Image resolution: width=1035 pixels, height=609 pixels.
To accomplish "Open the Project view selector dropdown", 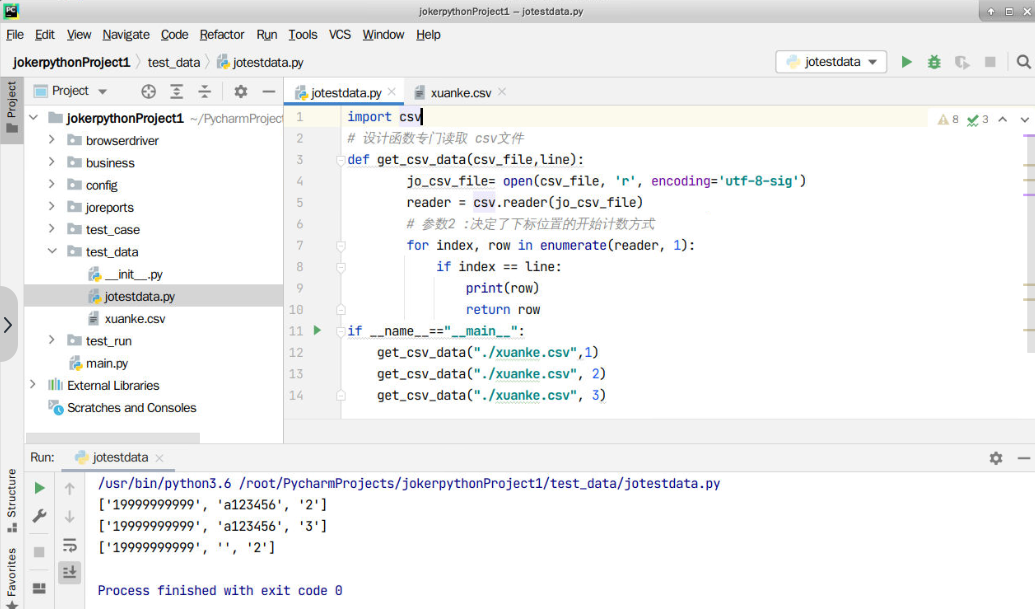I will [x=71, y=91].
